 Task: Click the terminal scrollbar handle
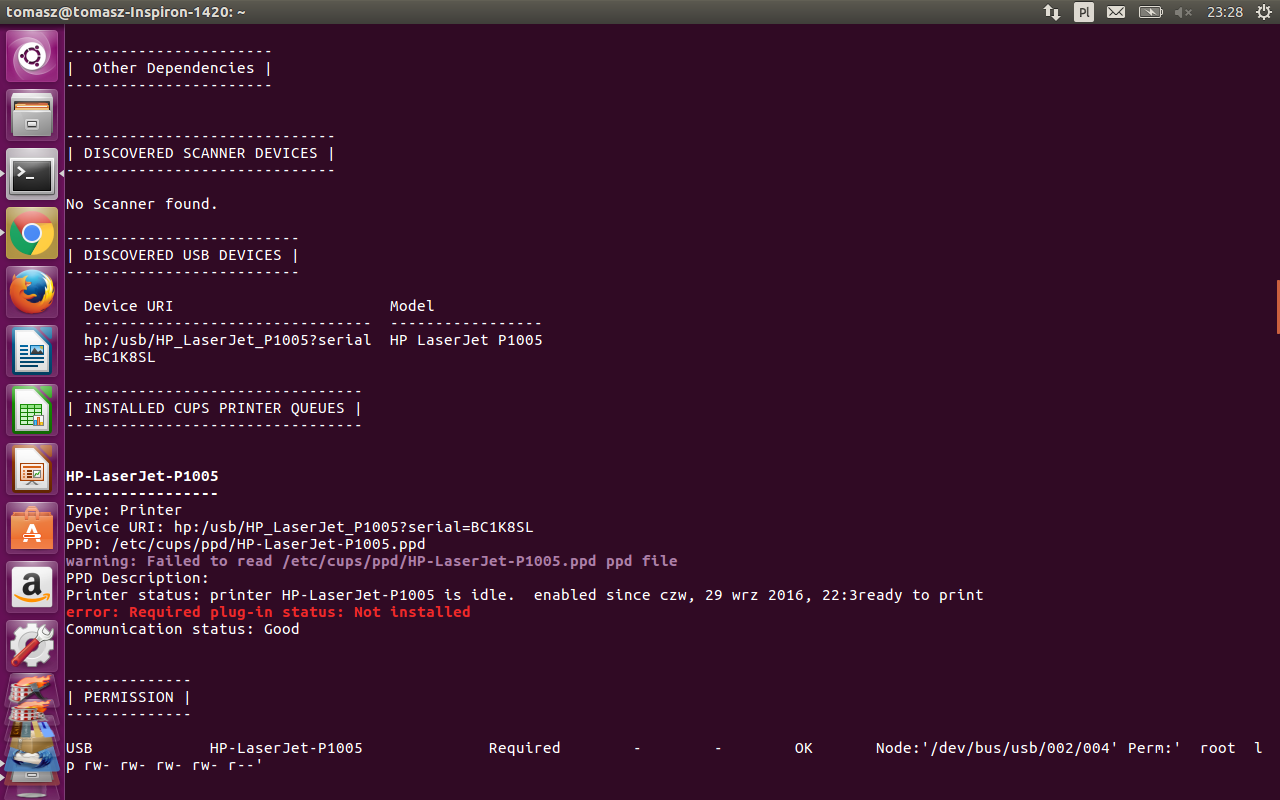pyautogui.click(x=1277, y=307)
